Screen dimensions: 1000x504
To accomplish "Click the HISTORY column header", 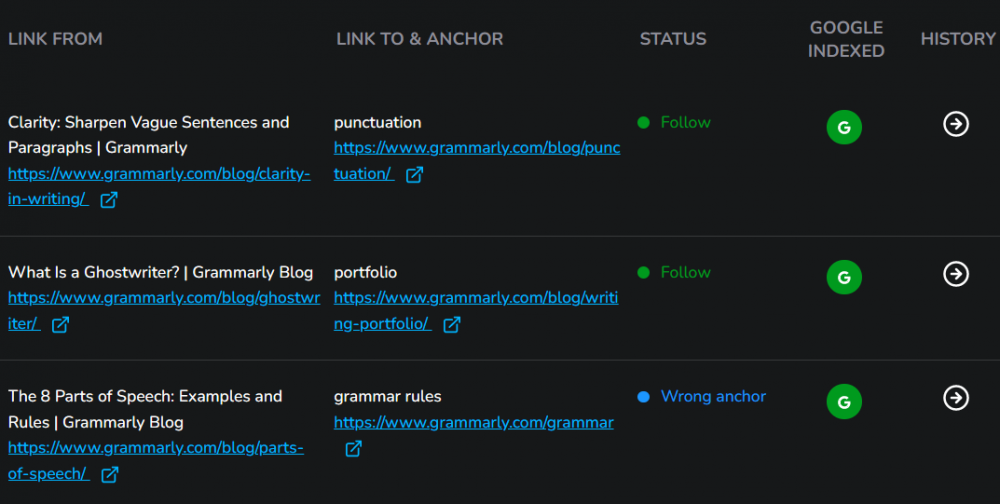I will (958, 39).
